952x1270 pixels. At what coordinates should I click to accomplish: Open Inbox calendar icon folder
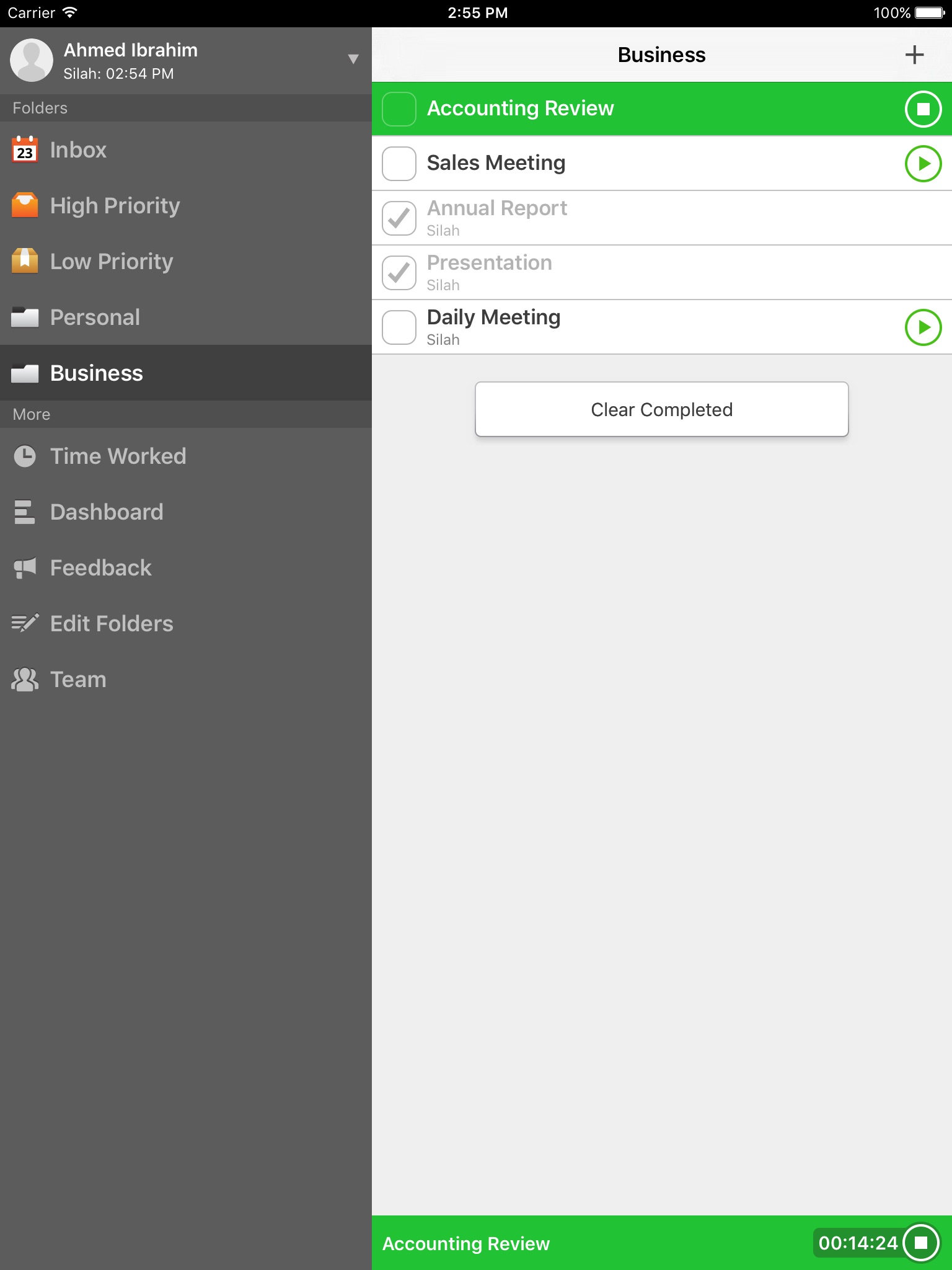[25, 150]
